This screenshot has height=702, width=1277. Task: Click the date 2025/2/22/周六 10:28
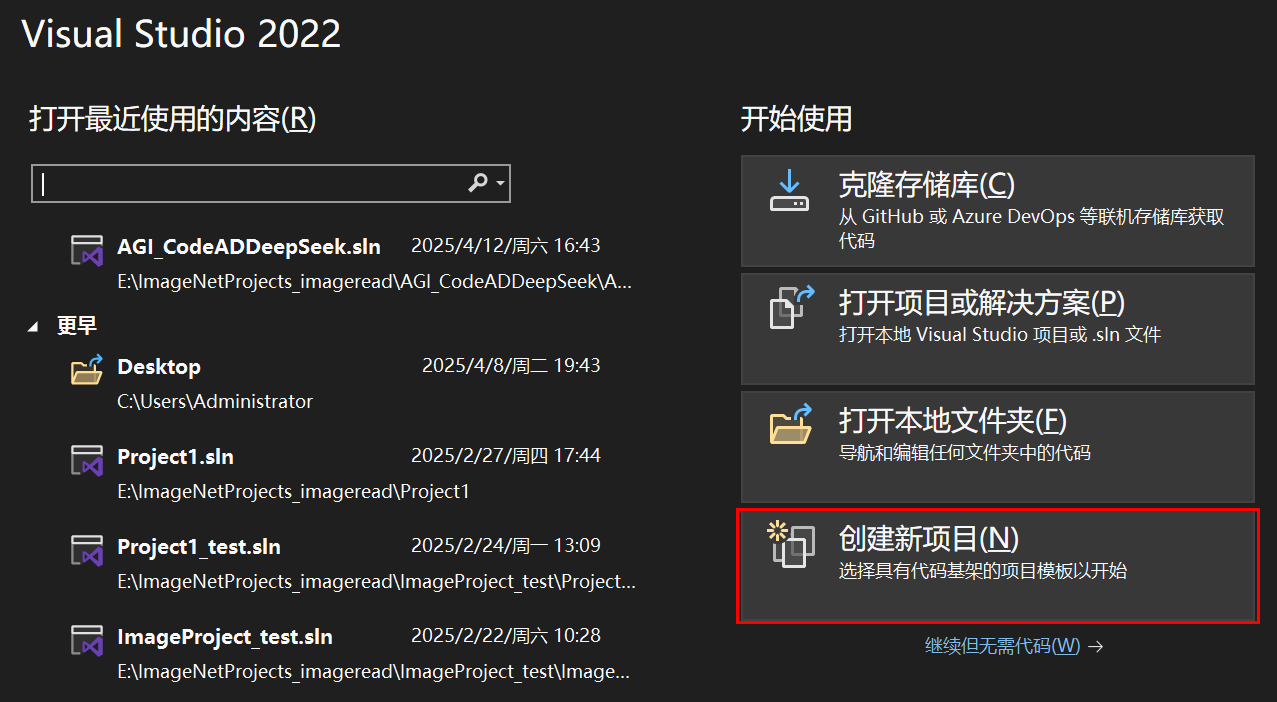click(x=506, y=635)
